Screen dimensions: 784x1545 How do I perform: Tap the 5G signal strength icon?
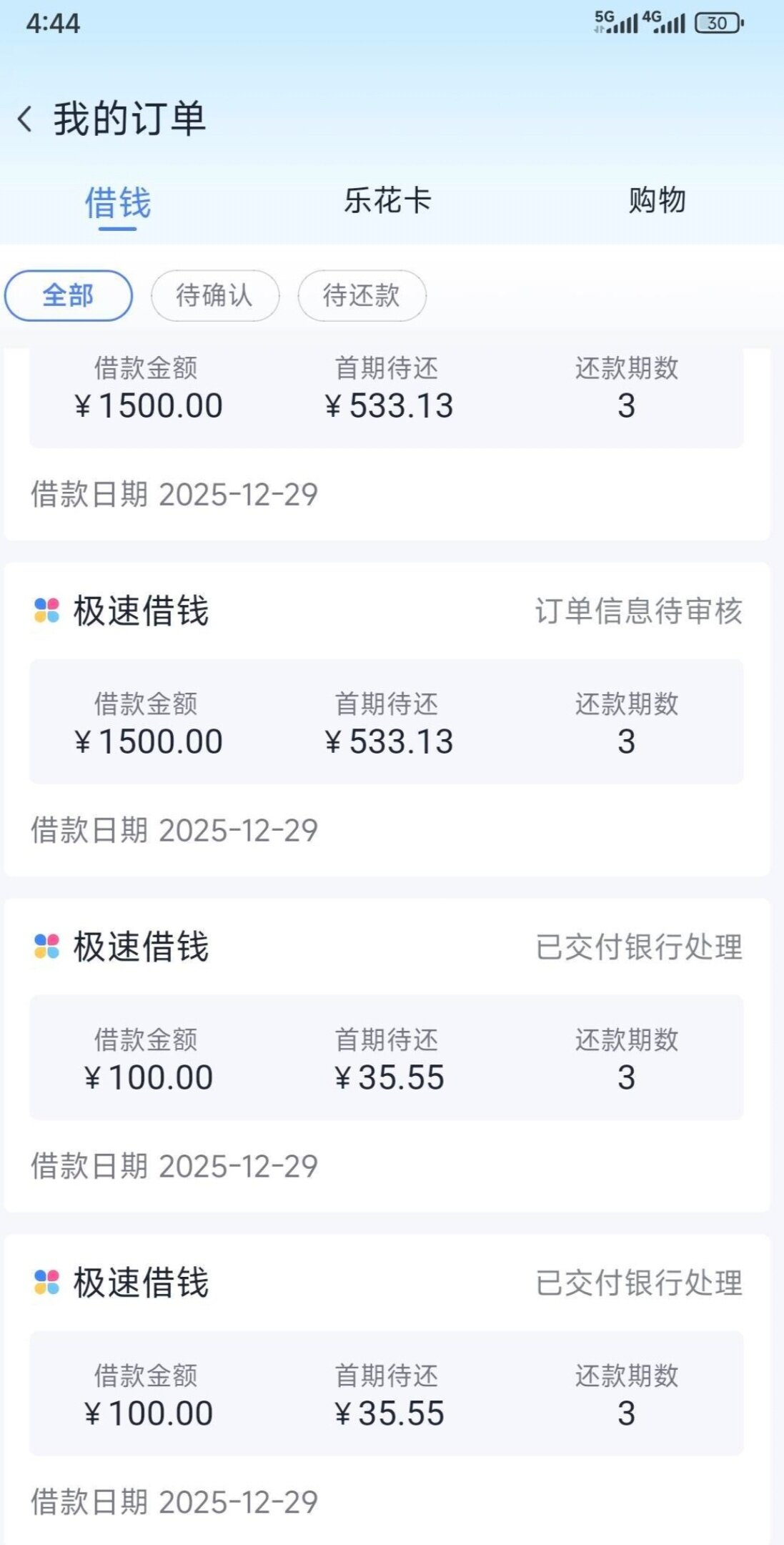pos(615,22)
